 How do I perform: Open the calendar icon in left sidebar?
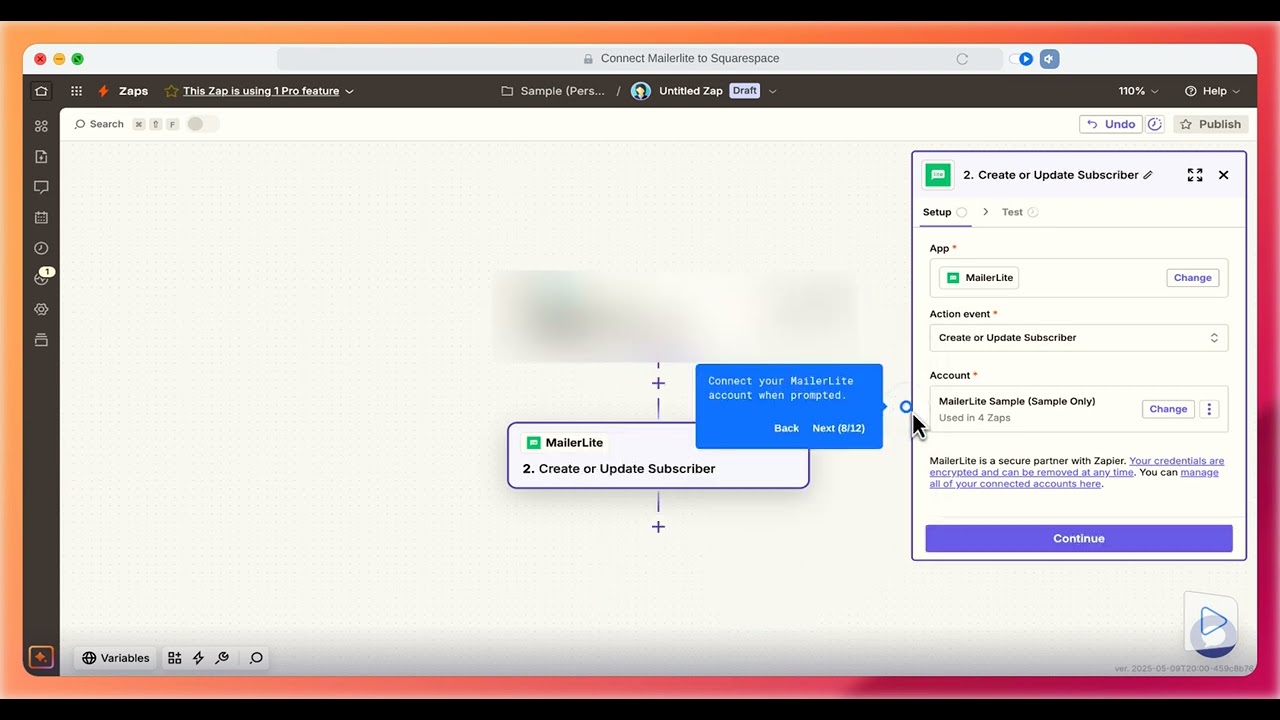click(41, 217)
